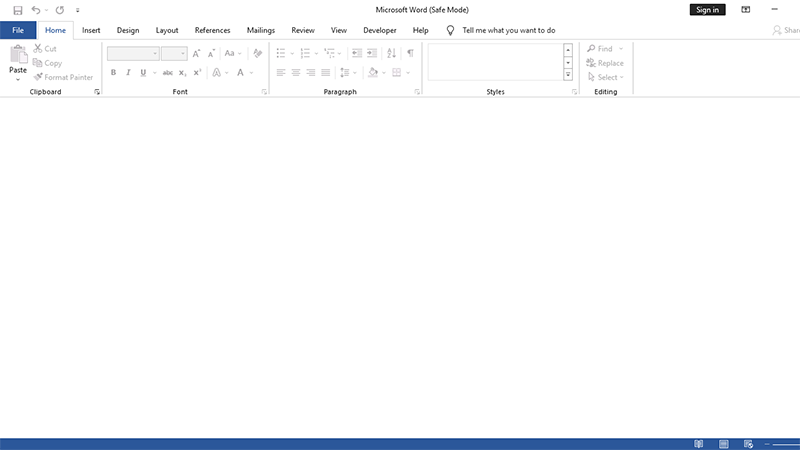Click the Format Painter button

click(x=63, y=77)
